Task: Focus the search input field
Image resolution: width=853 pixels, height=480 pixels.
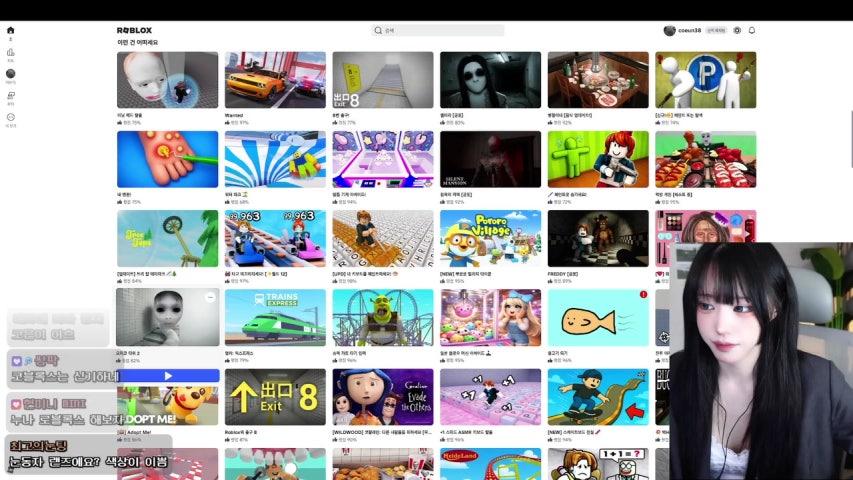Action: coord(437,30)
